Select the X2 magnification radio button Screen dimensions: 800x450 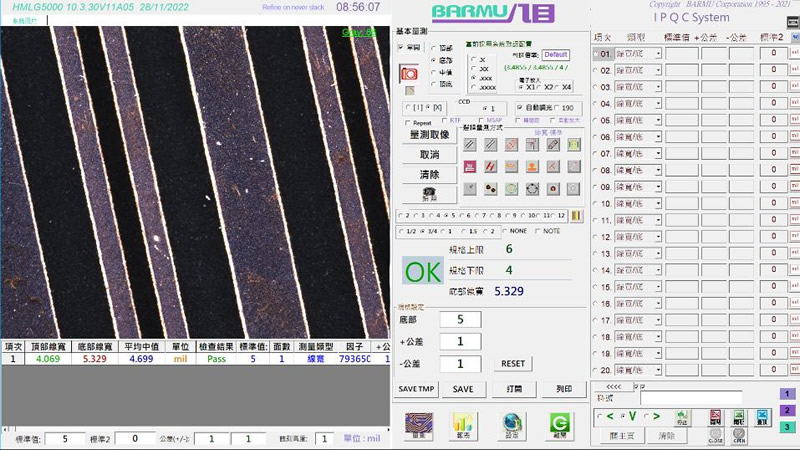pos(545,87)
